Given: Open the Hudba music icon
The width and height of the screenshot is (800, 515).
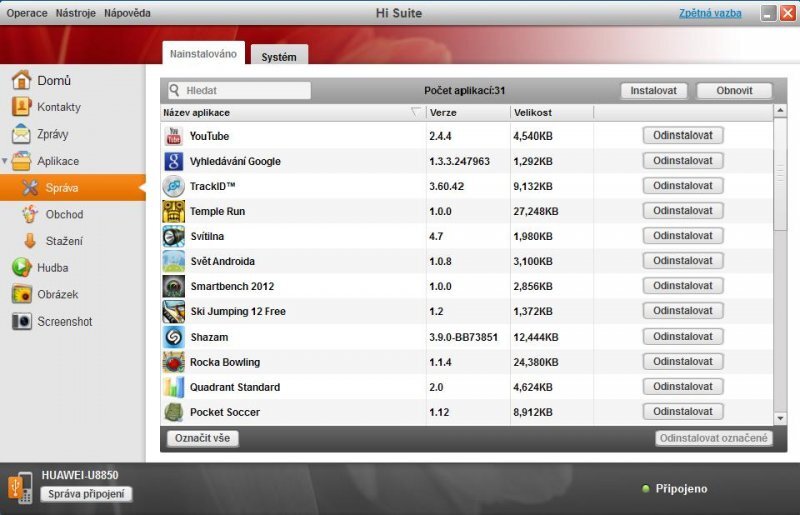Looking at the screenshot, I should 21,267.
